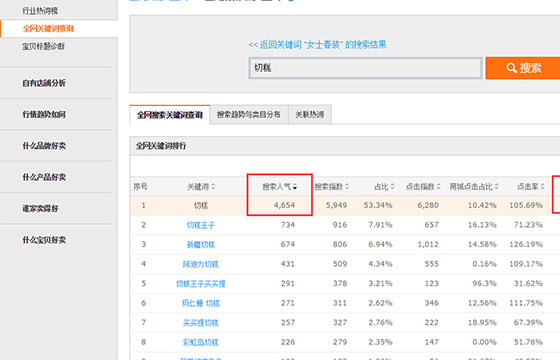The image size is (560, 360).
Task: Follow the 返回关键词 女士春装 results link
Action: pyautogui.click(x=318, y=45)
